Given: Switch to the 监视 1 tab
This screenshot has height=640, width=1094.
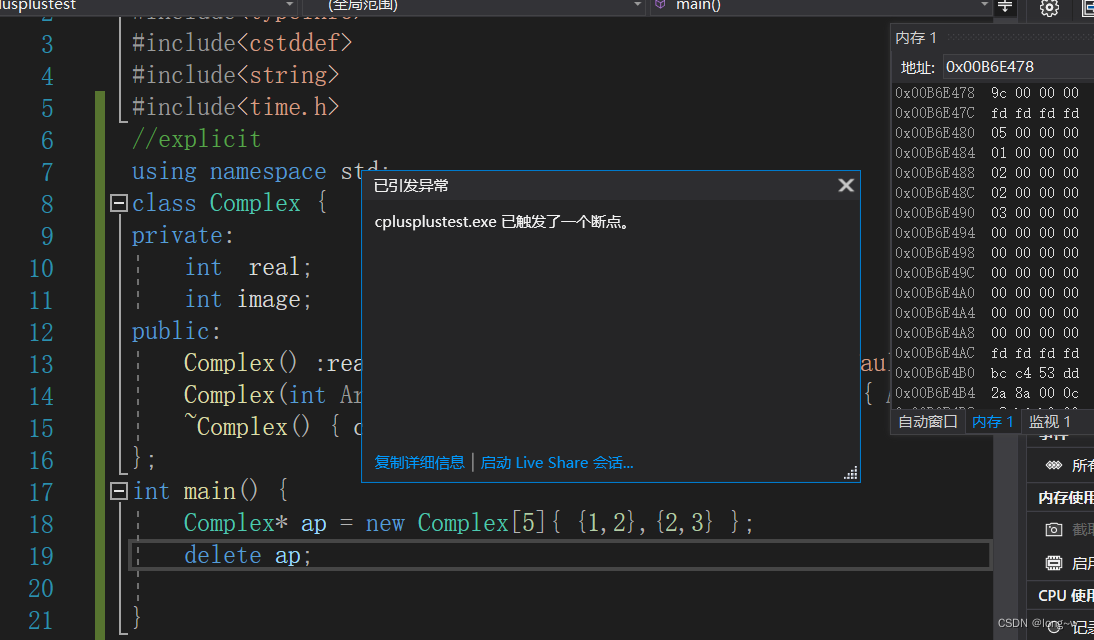Looking at the screenshot, I should point(1049,421).
